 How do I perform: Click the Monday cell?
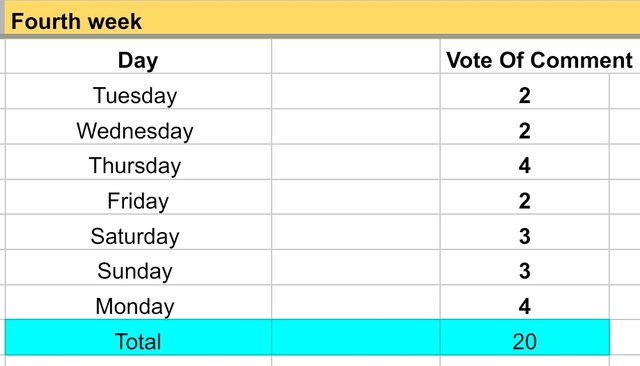(x=138, y=302)
